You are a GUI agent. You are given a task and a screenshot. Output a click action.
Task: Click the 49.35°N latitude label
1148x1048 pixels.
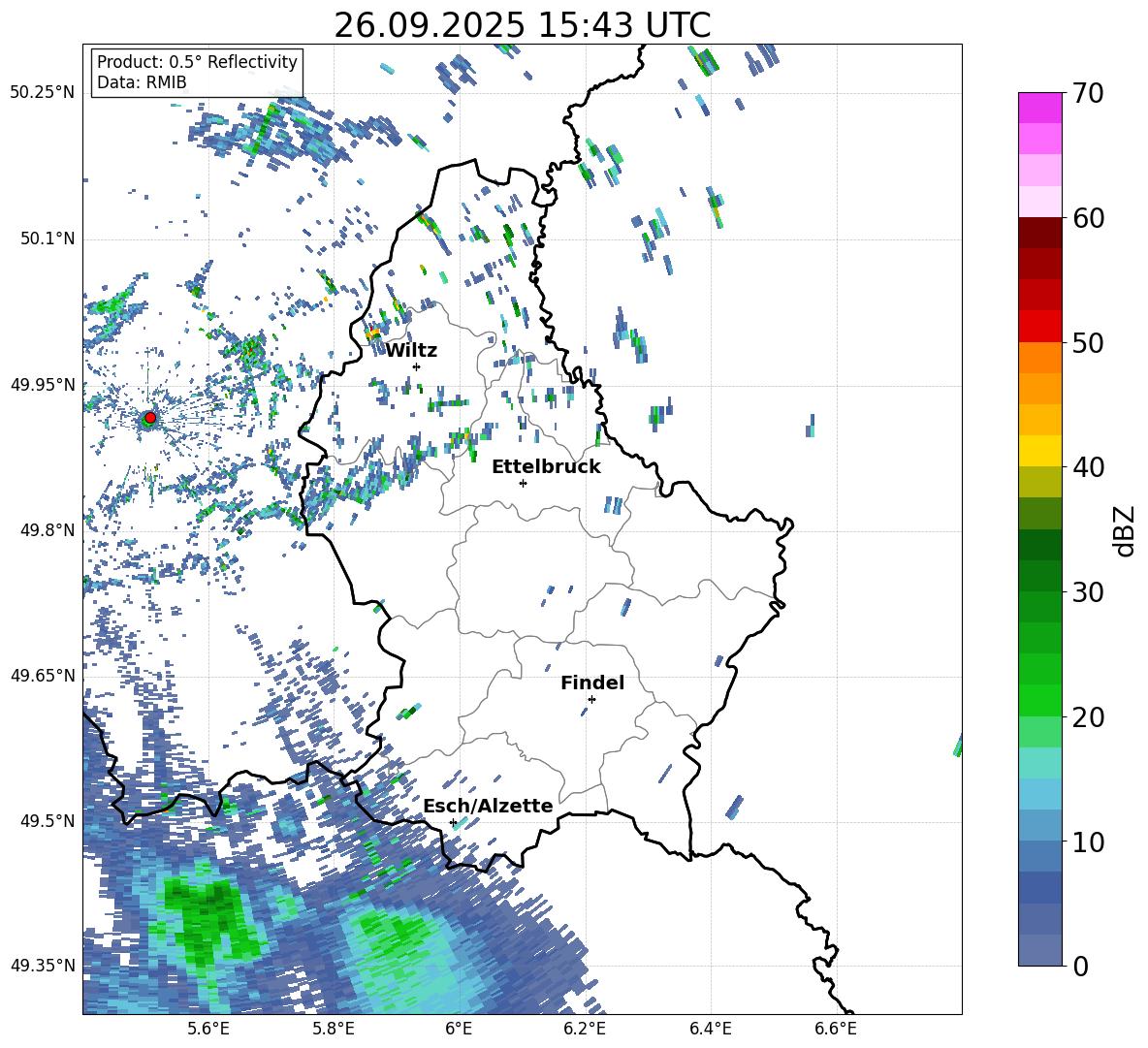click(x=43, y=966)
